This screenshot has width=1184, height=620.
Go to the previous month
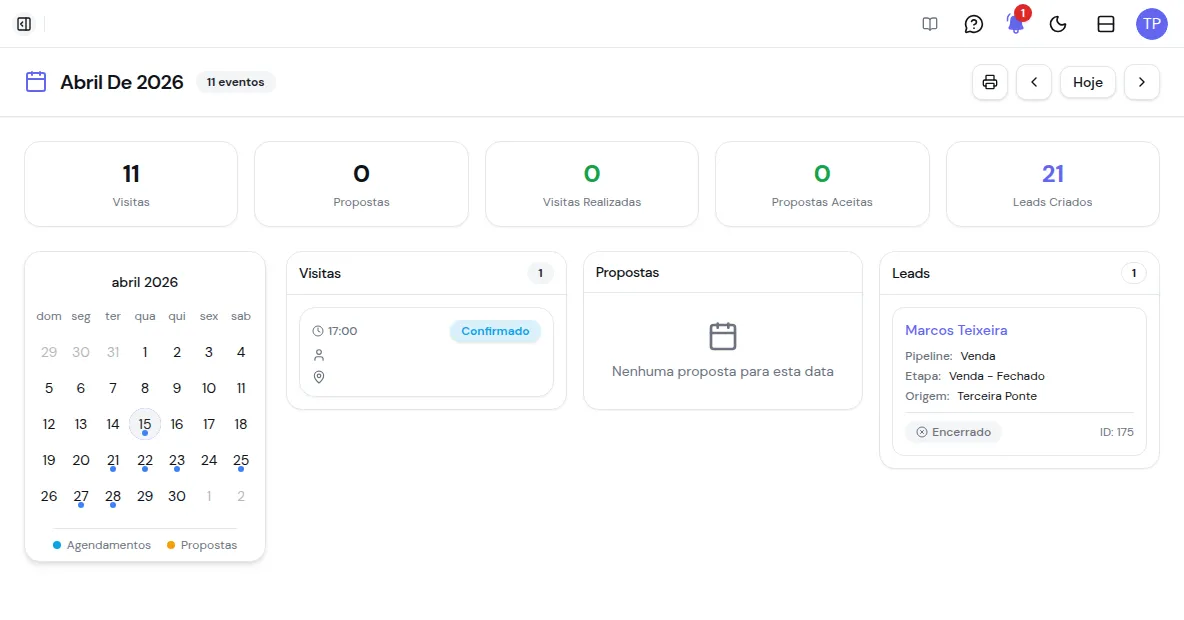1034,82
